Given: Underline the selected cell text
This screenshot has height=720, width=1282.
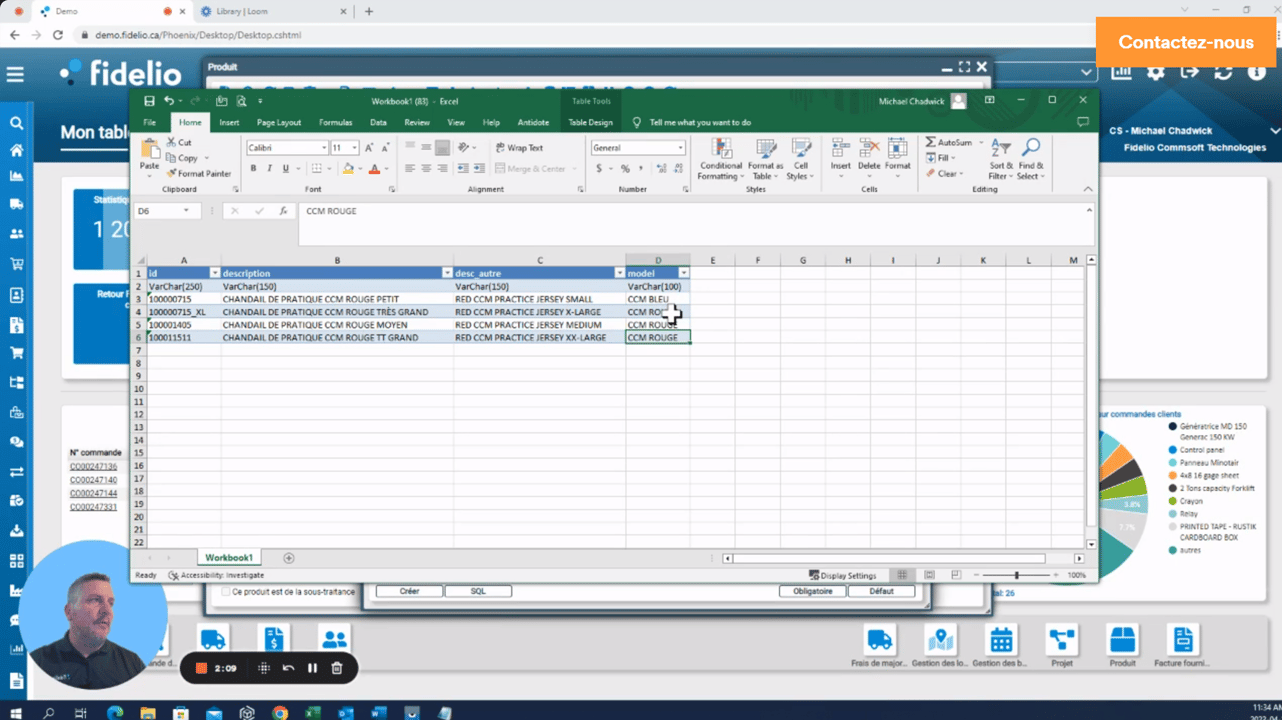Looking at the screenshot, I should [285, 168].
